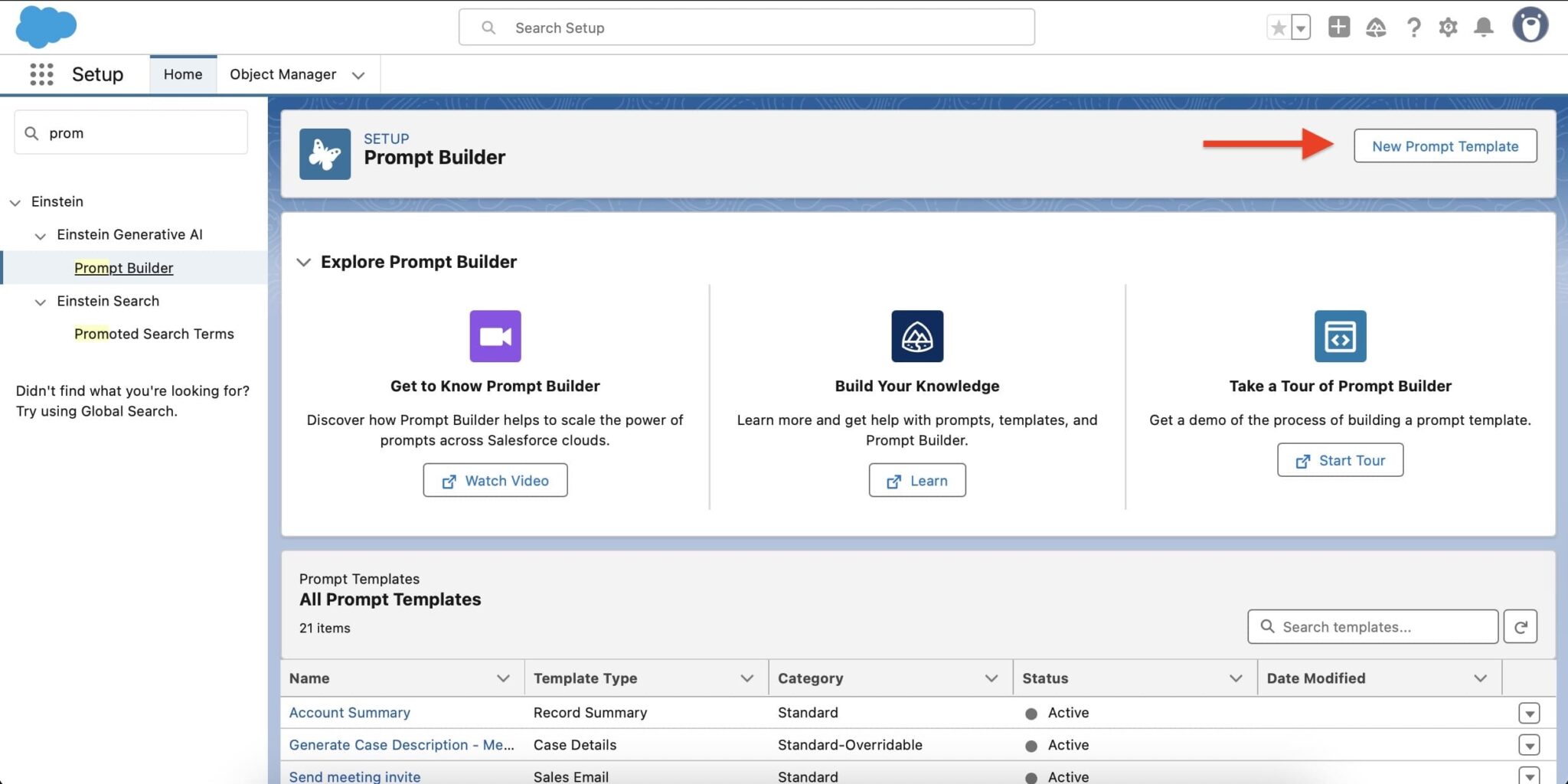Refresh the prompt templates list
Viewport: 1568px width, 784px height.
[1522, 626]
